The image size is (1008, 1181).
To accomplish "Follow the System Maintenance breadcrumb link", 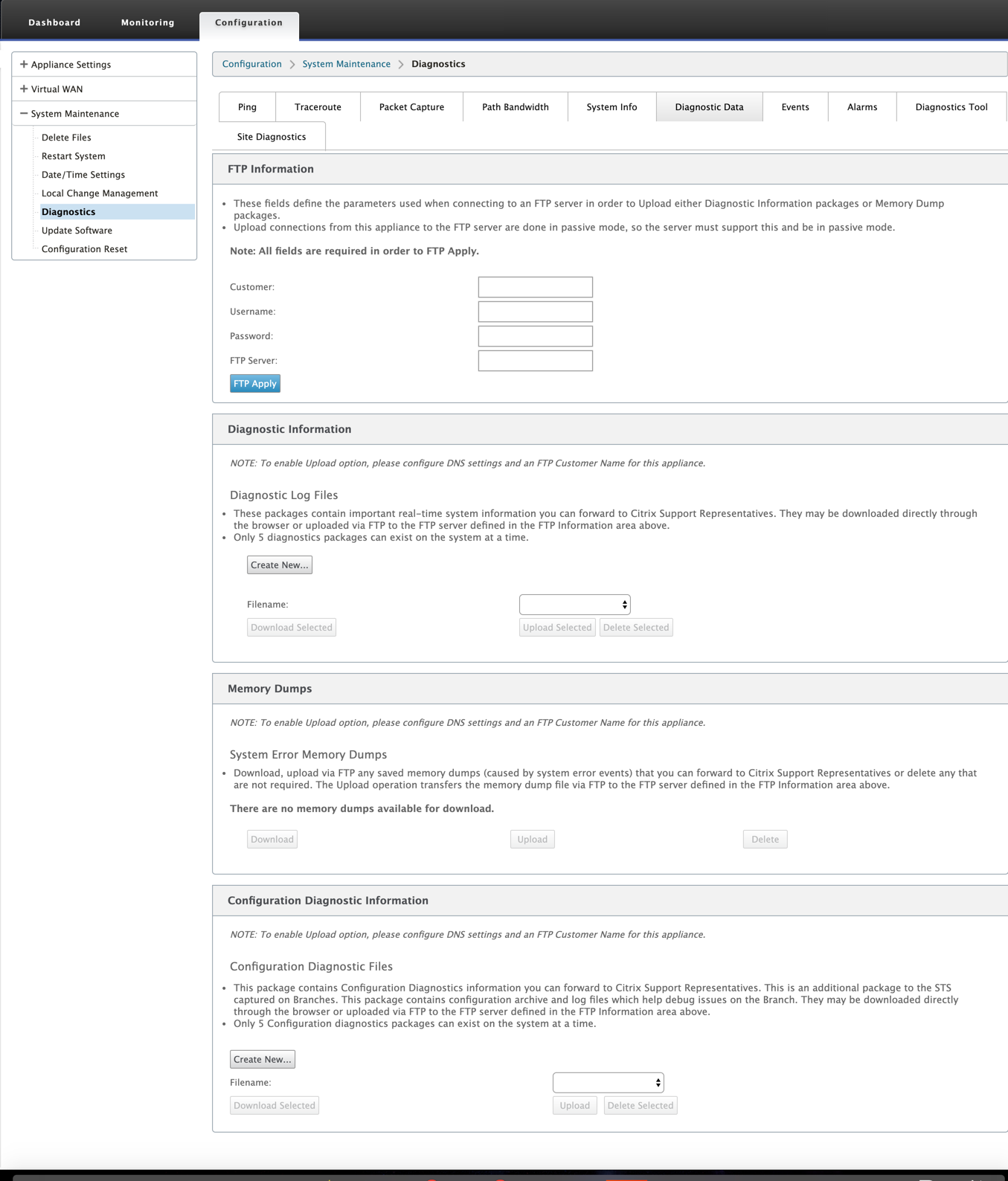I will (346, 64).
